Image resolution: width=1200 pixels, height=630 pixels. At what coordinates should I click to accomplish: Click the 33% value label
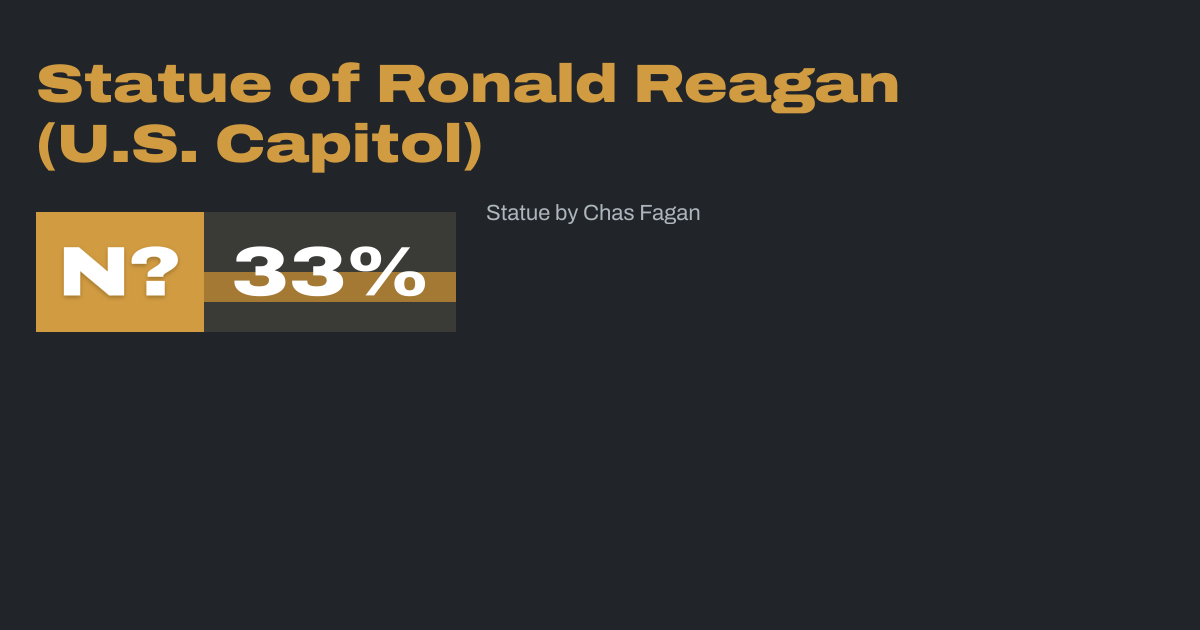pyautogui.click(x=330, y=272)
